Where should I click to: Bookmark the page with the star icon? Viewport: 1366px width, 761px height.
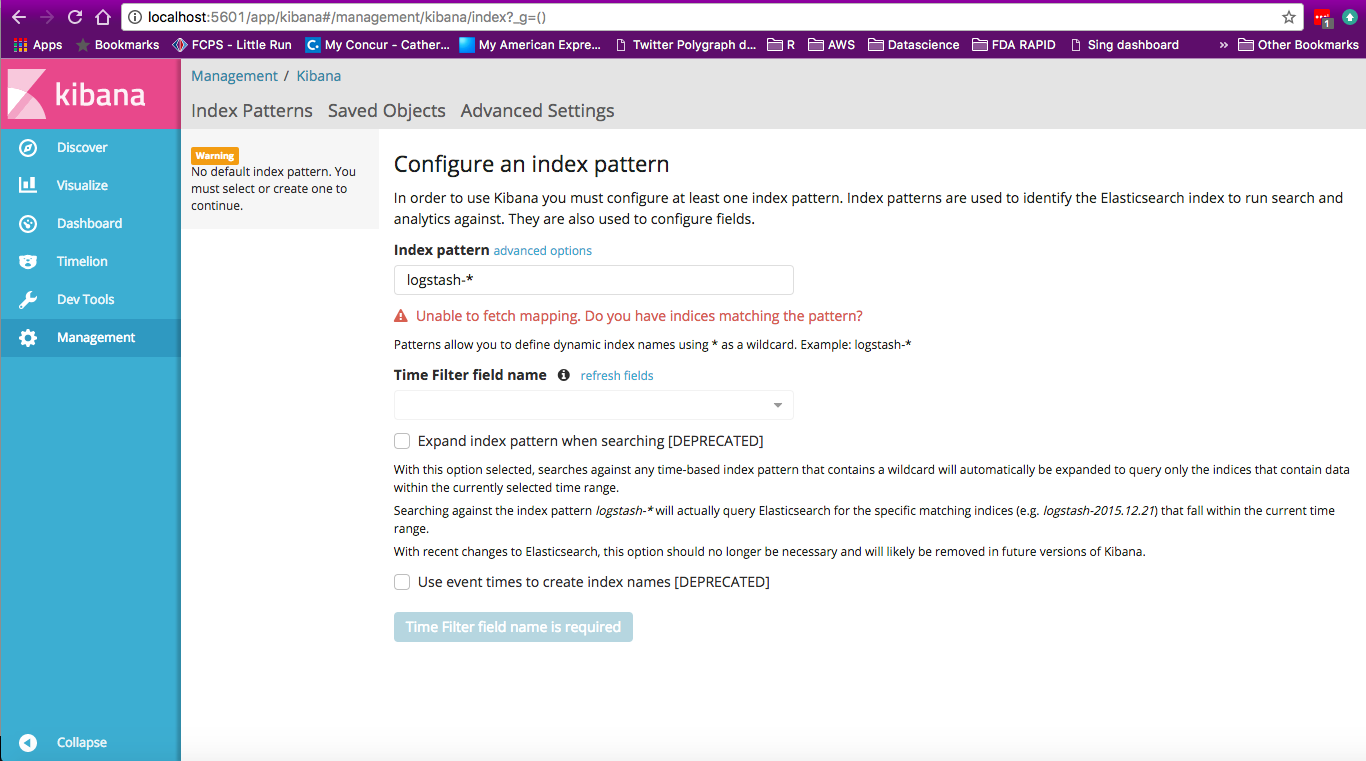1289,17
